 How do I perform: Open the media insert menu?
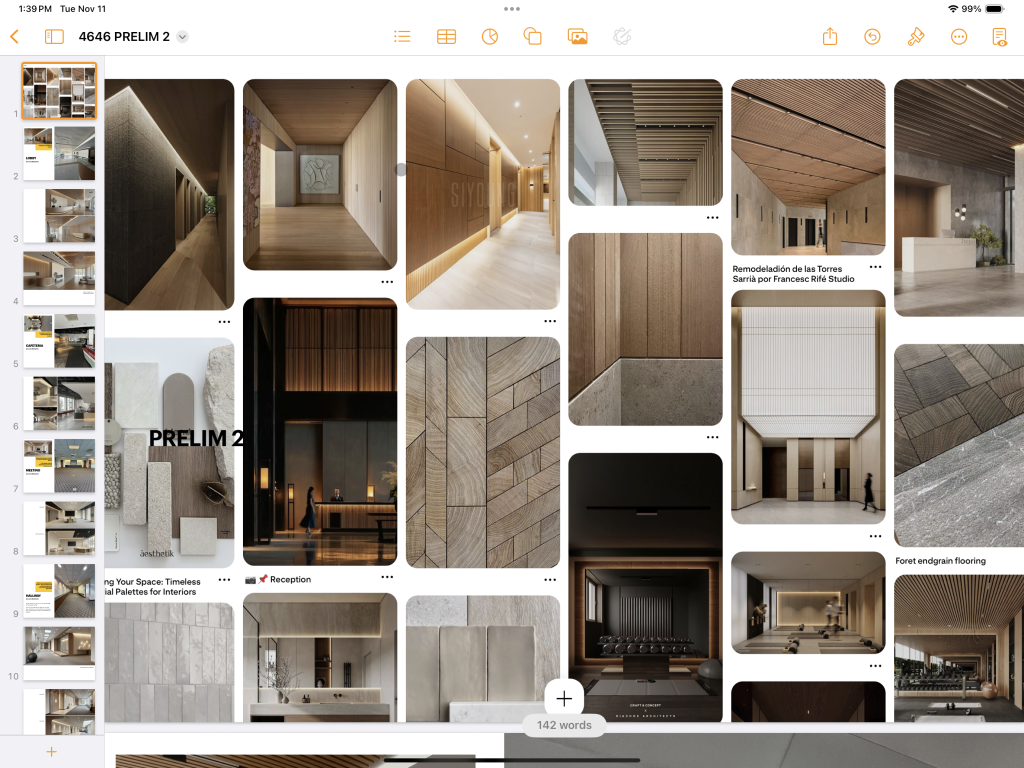point(577,37)
